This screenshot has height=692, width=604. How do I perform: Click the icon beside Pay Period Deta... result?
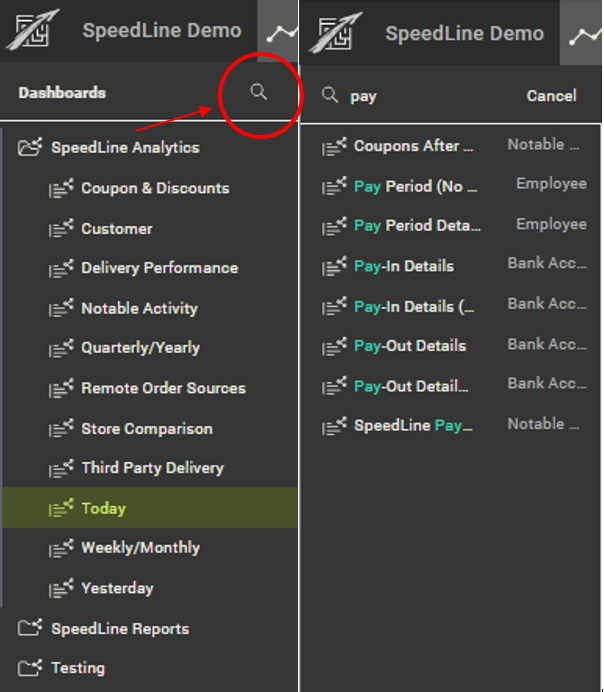334,226
